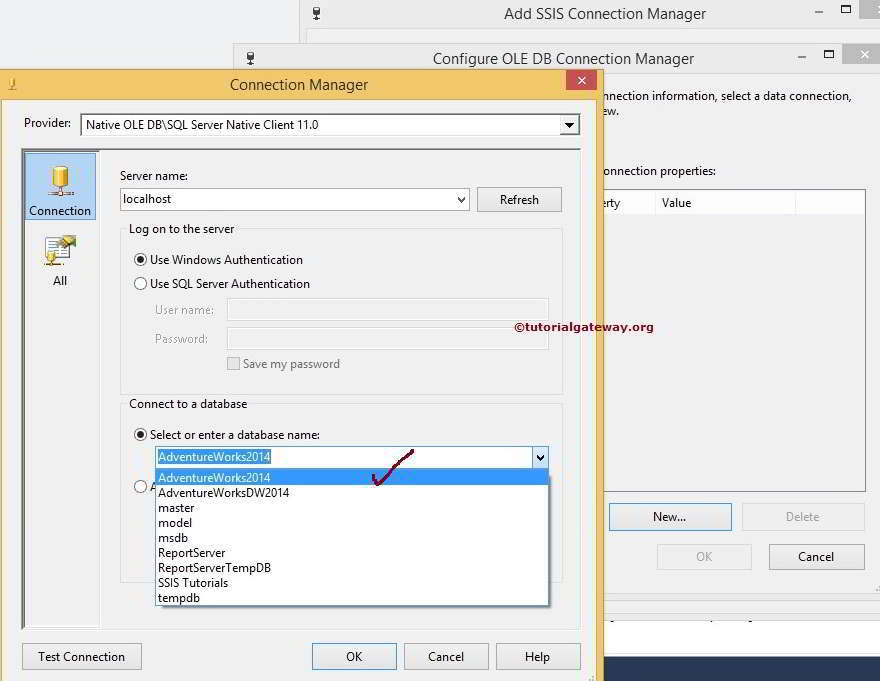The image size is (880, 681).
Task: Click the Configure OLE DB Connection Manager window icon
Action: (x=250, y=58)
